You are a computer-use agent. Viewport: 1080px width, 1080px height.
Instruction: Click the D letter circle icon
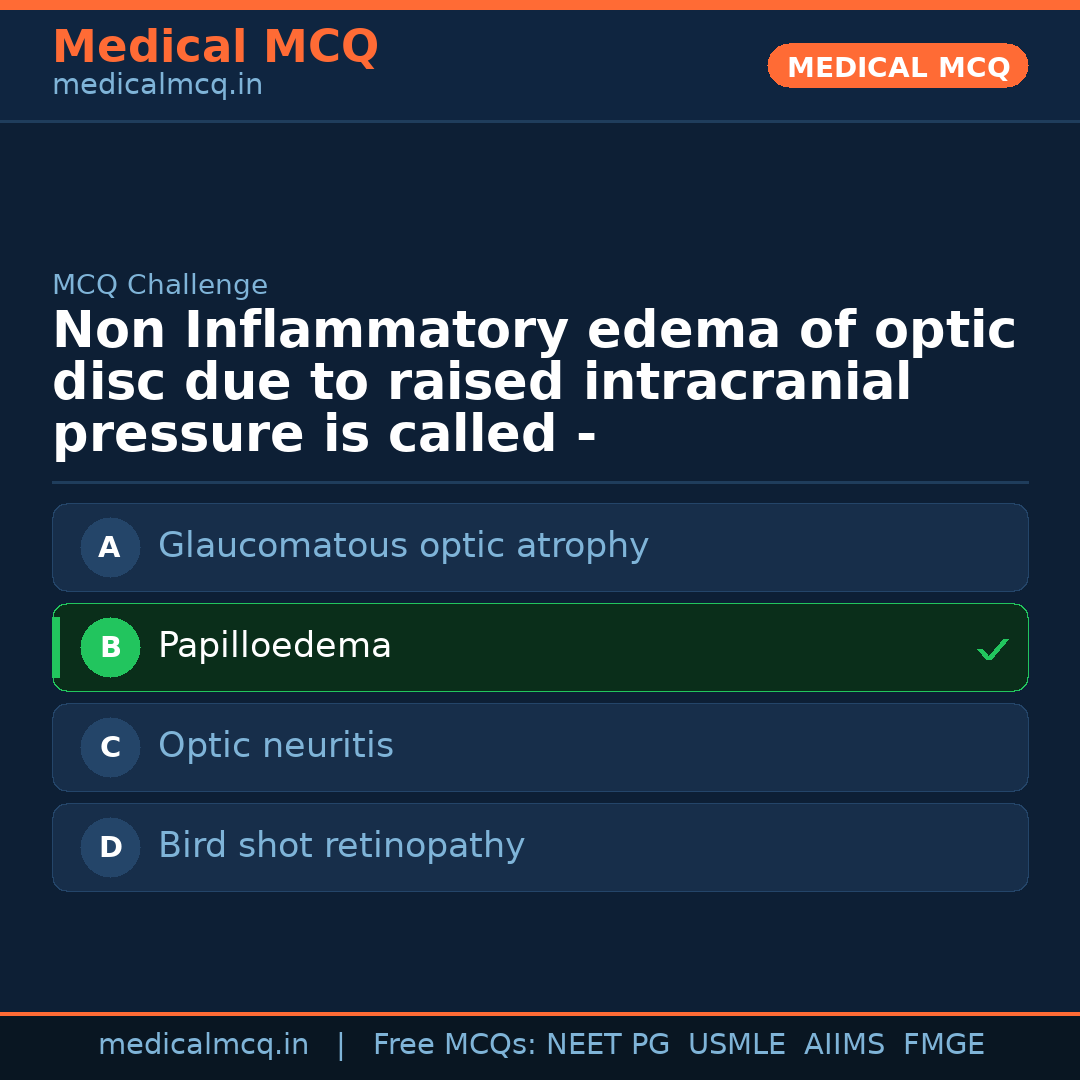(x=110, y=847)
